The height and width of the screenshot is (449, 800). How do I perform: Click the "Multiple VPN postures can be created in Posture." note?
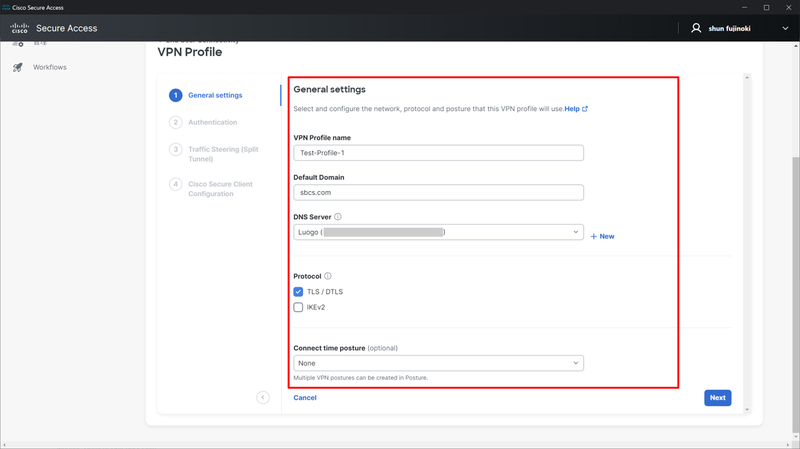361,378
